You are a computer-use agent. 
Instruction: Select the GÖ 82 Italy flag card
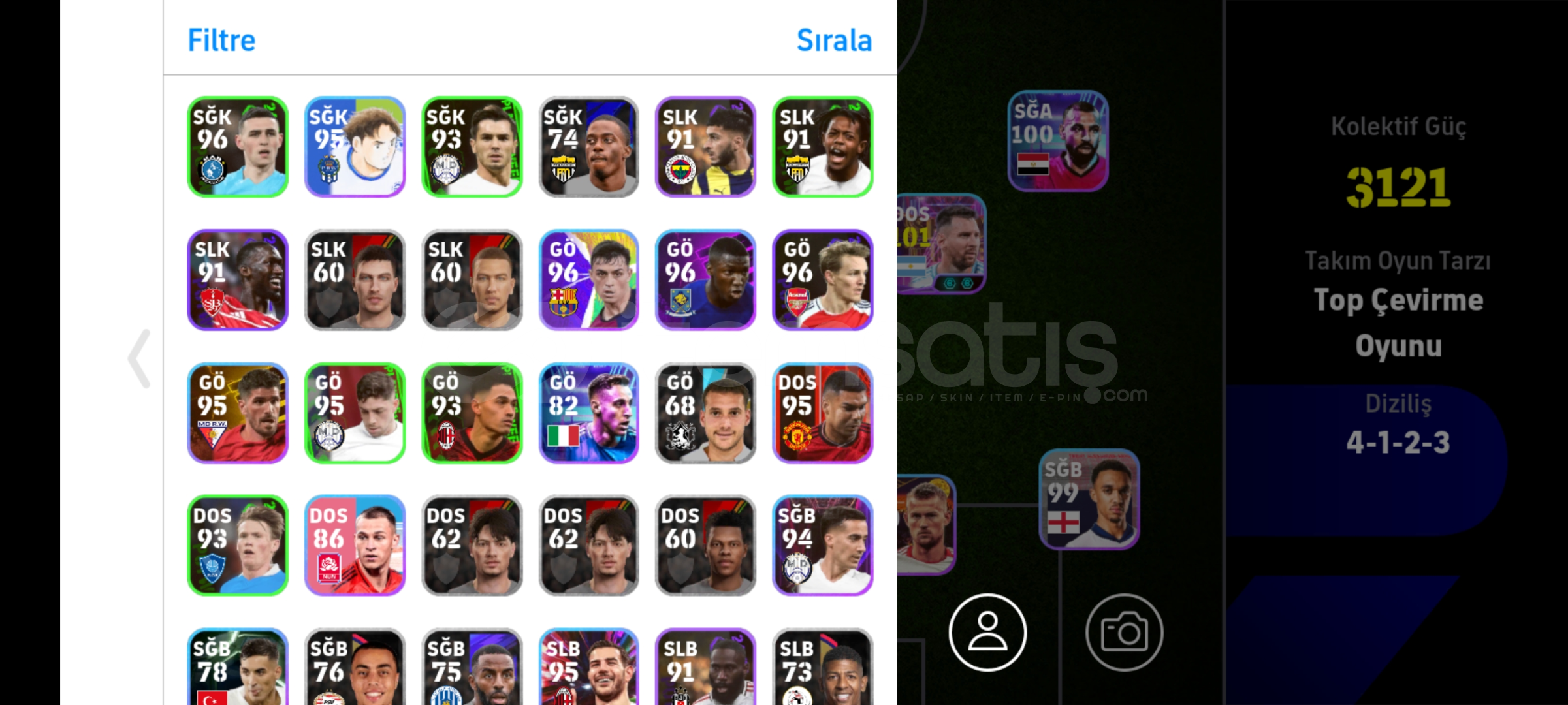pyautogui.click(x=588, y=413)
